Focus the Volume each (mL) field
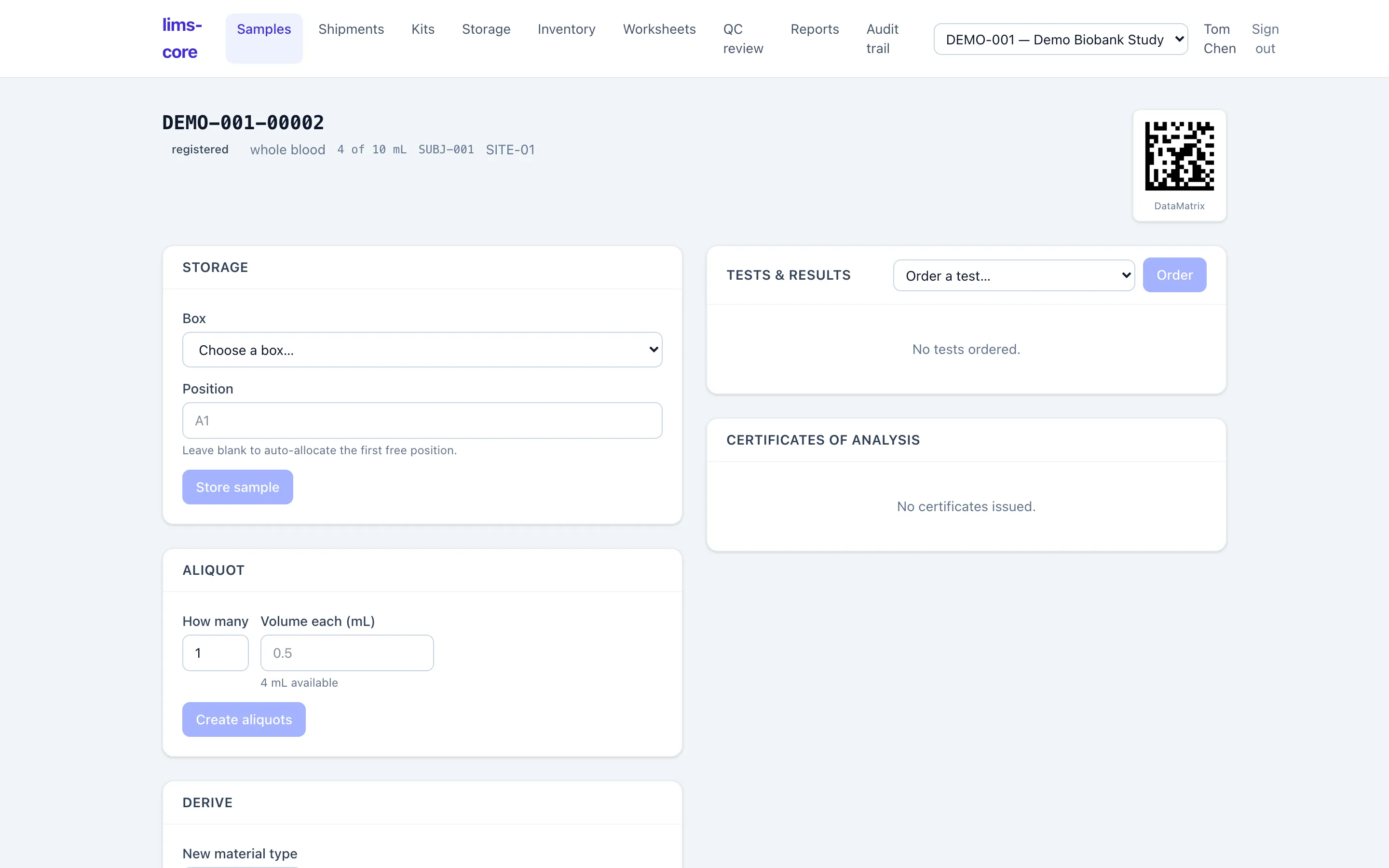Screen dimensions: 1389x868 347,653
